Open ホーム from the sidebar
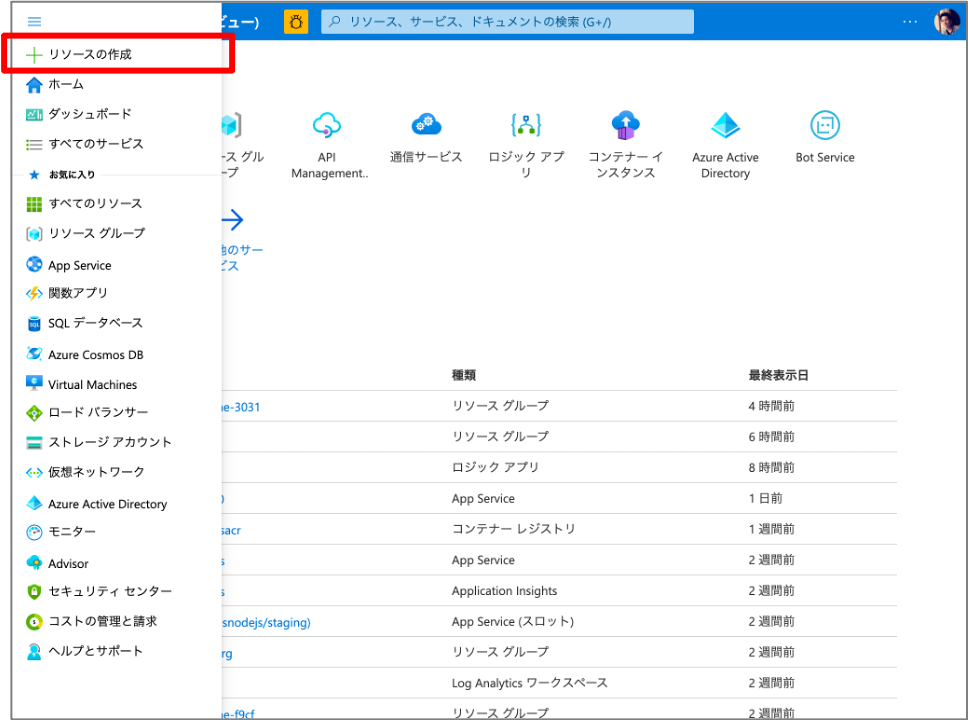The height and width of the screenshot is (720, 968). (66, 84)
